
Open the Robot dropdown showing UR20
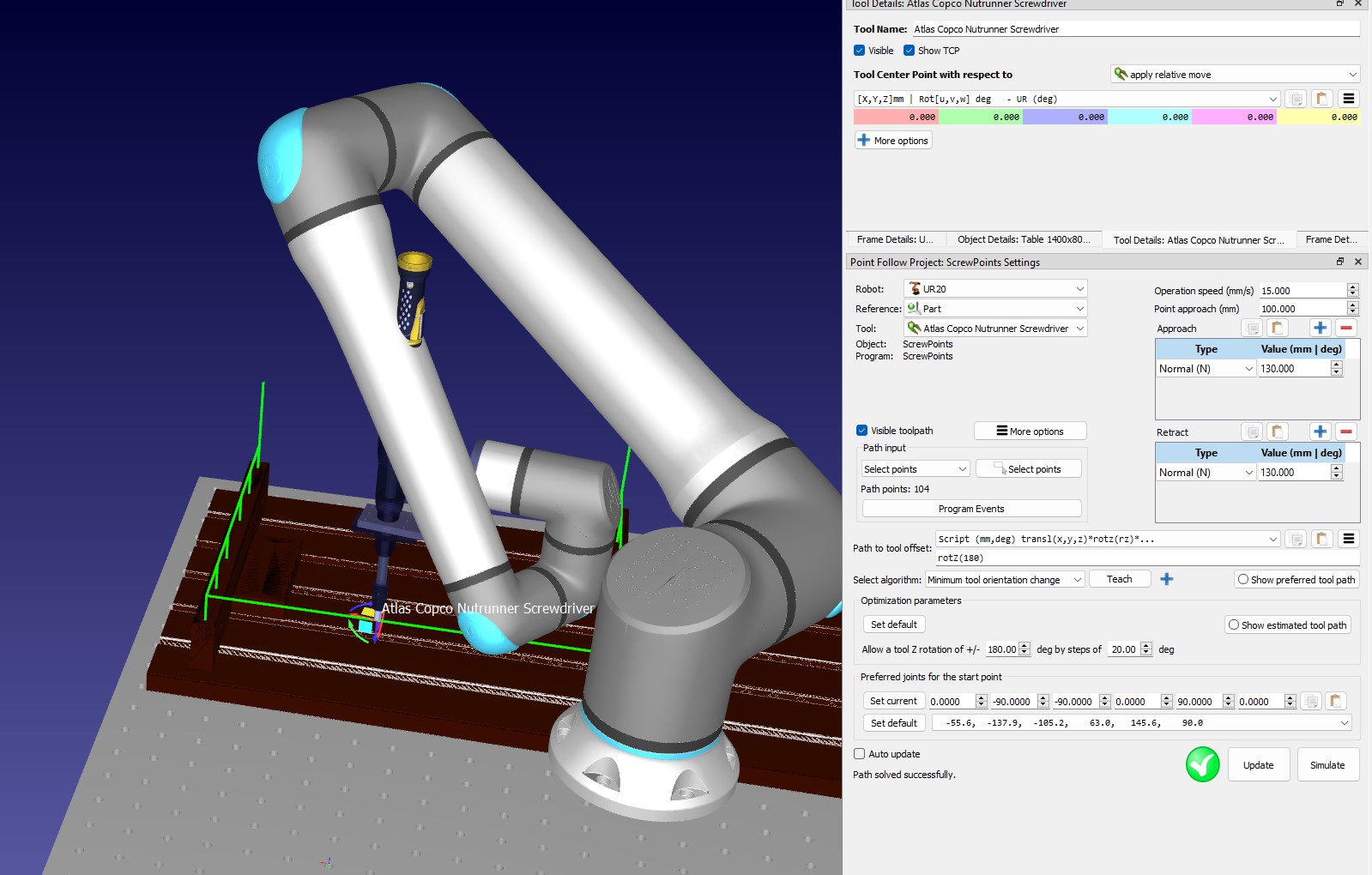tap(995, 289)
